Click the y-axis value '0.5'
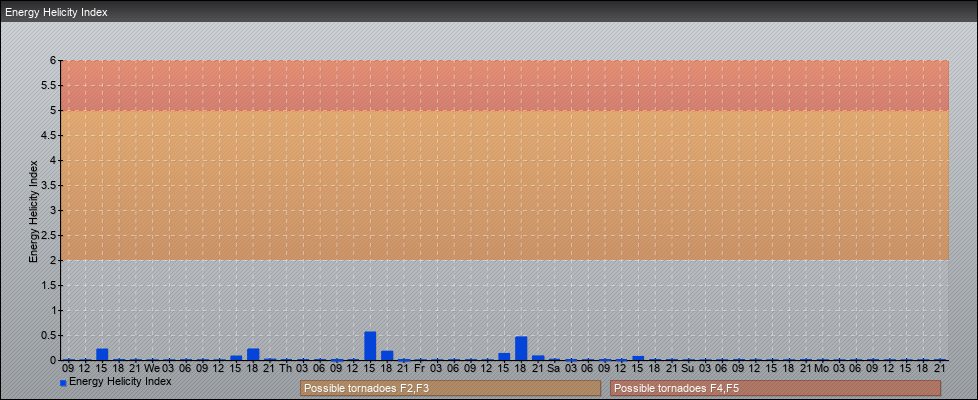Viewport: 978px width, 400px height. point(50,335)
